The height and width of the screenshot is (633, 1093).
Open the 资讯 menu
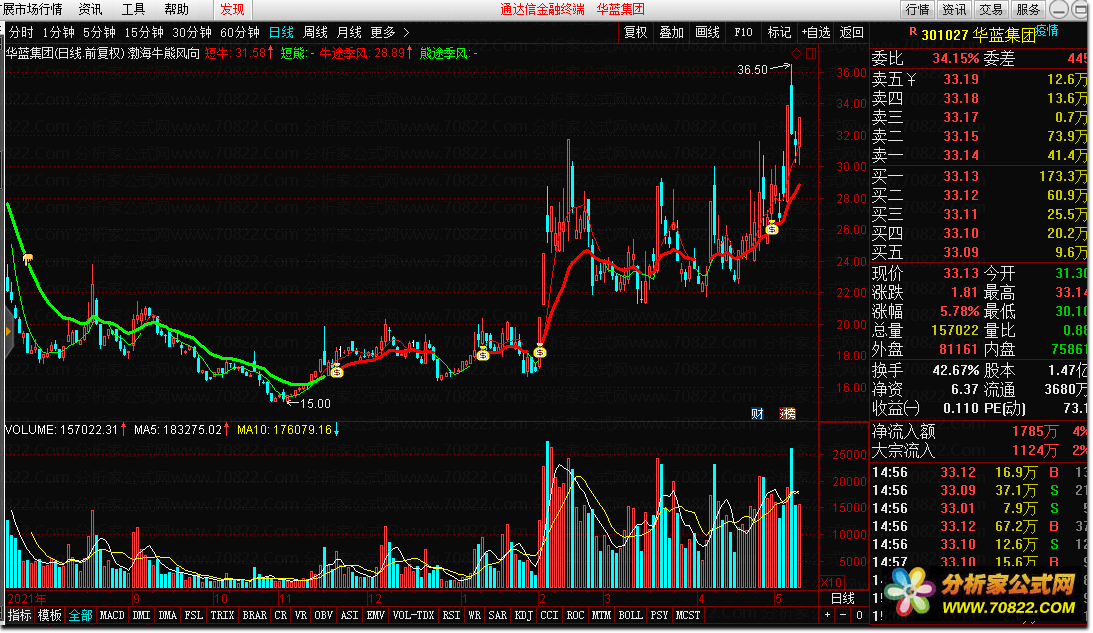(x=91, y=9)
